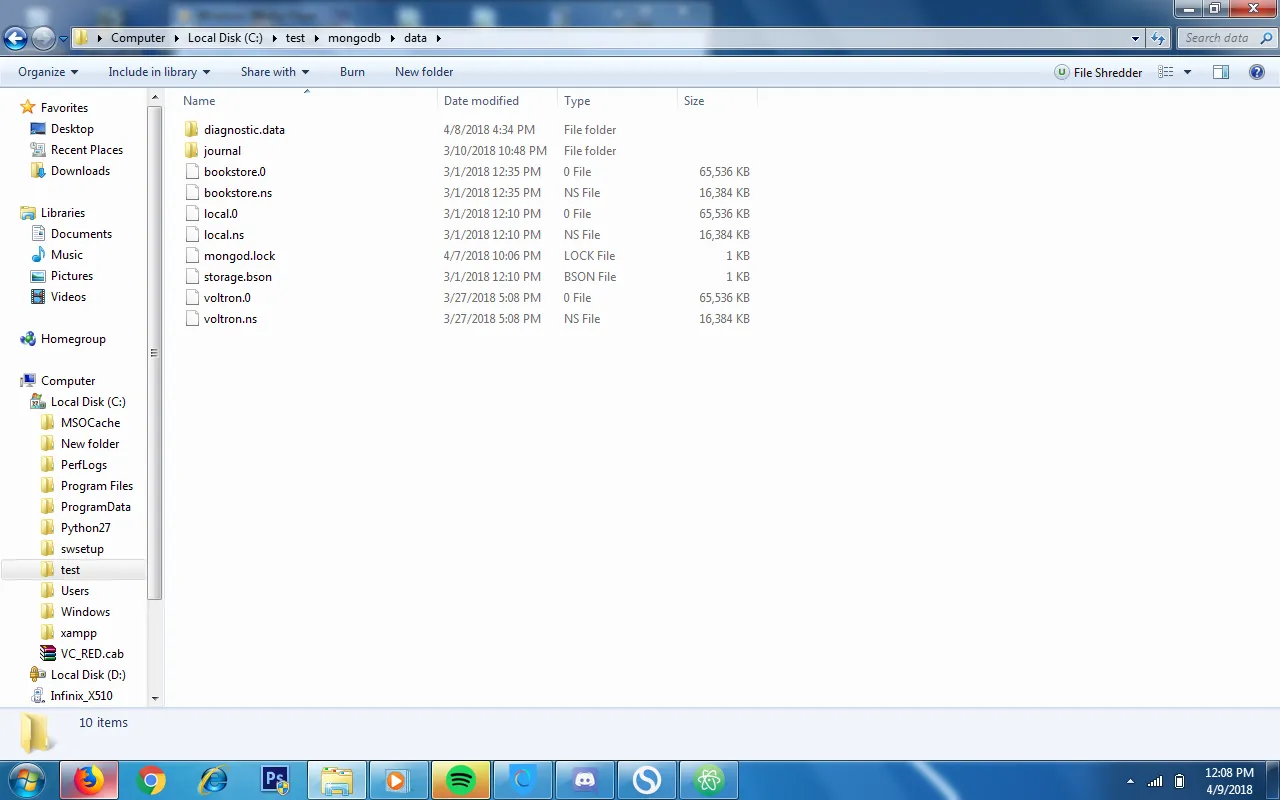This screenshot has height=800, width=1280.
Task: Create a New folder
Action: (x=424, y=72)
